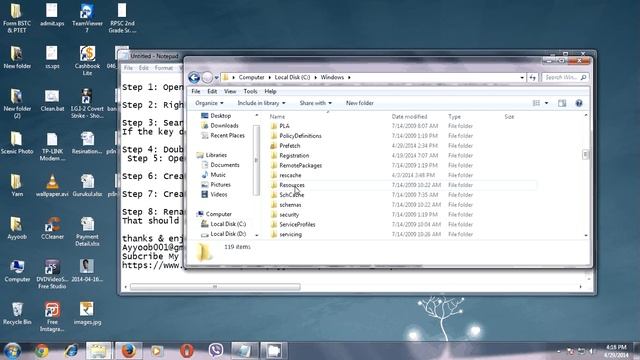Image resolution: width=640 pixels, height=360 pixels.
Task: Select the Resources folder
Action: [x=292, y=185]
